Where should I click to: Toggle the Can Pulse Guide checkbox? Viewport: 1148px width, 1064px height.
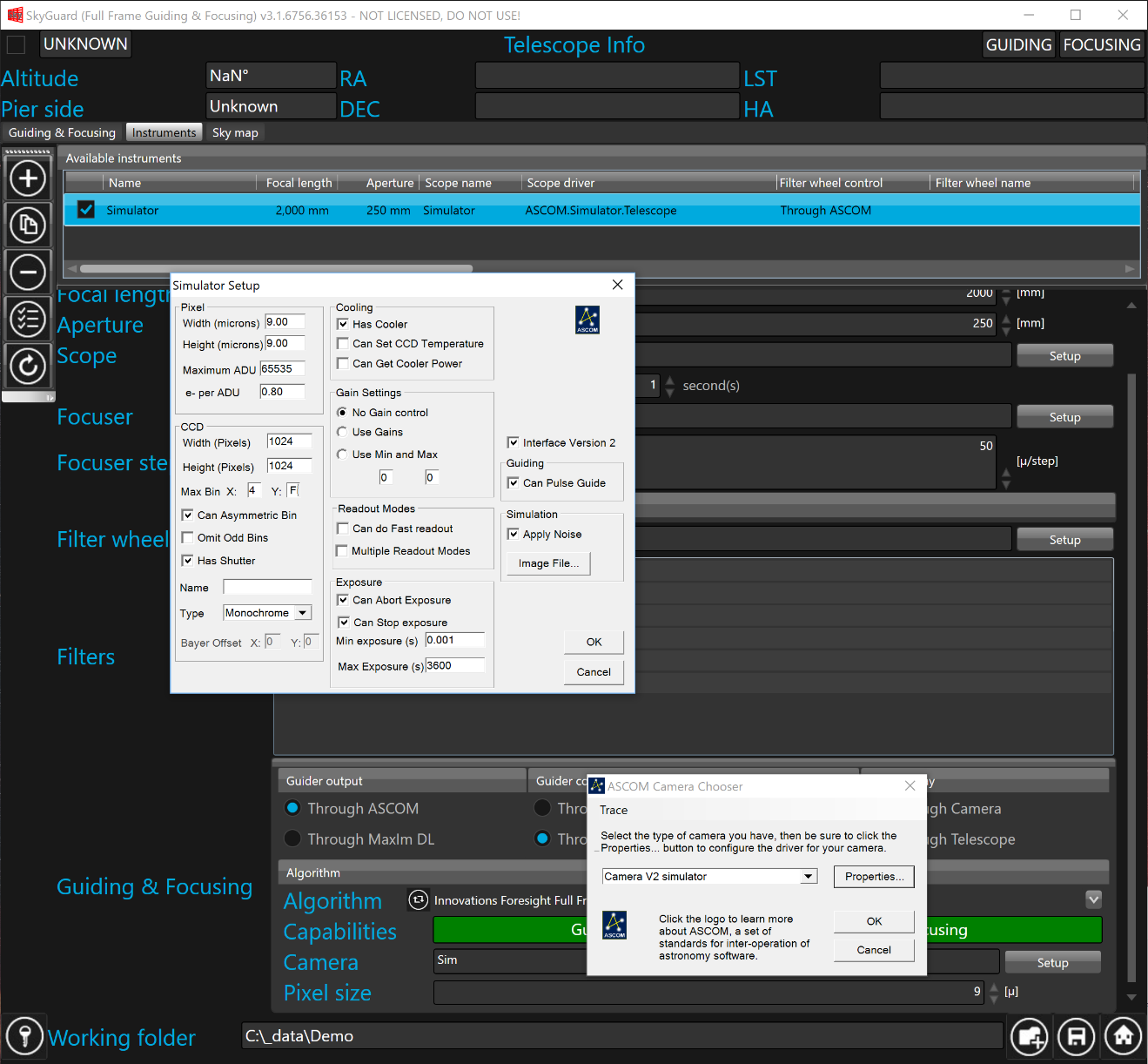tap(514, 482)
